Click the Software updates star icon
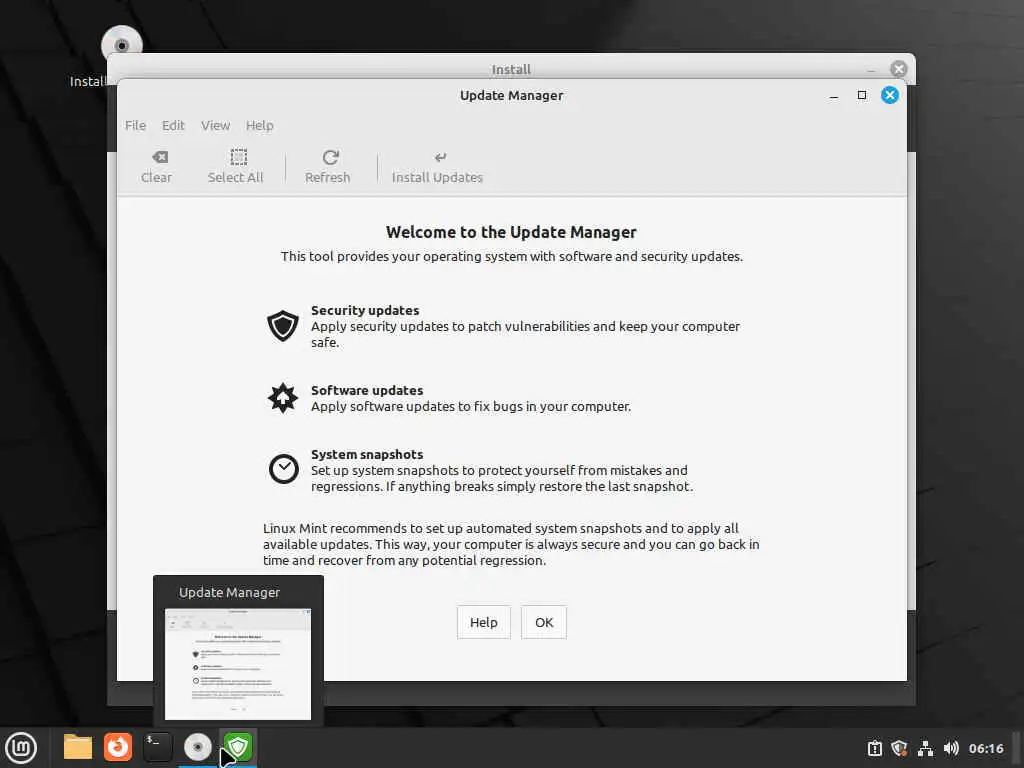 click(x=283, y=398)
